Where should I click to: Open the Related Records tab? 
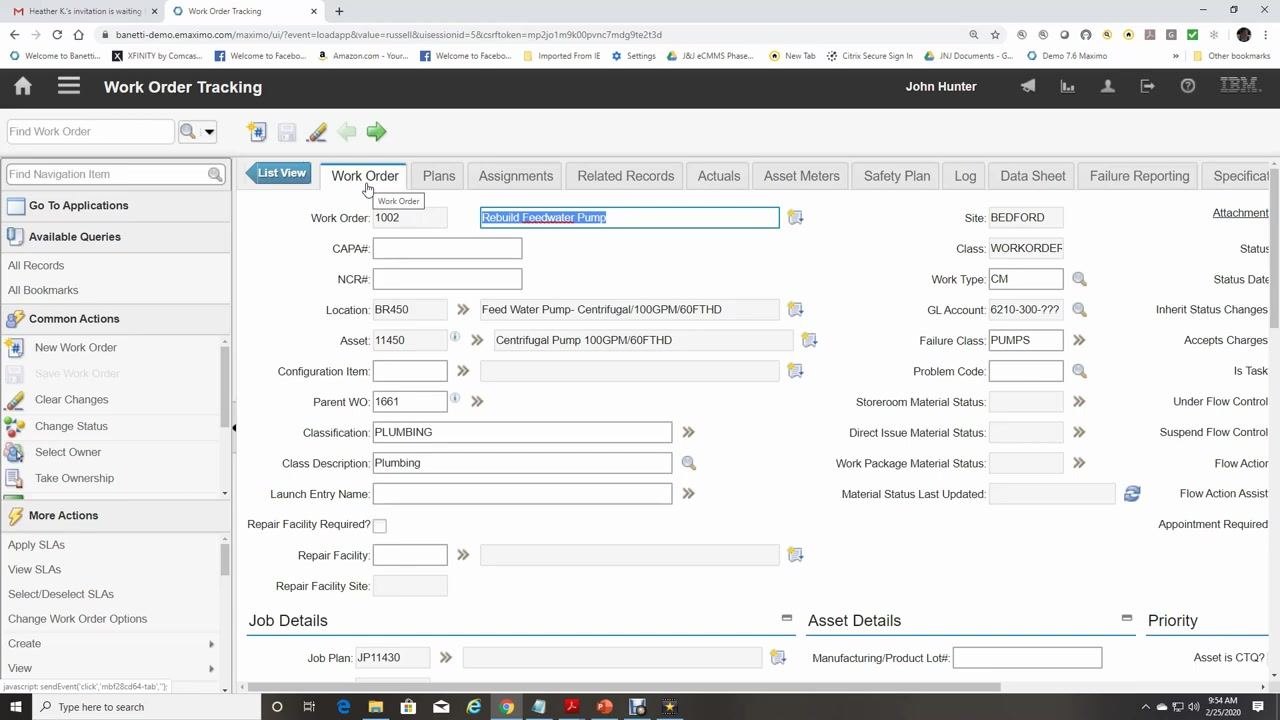click(626, 176)
